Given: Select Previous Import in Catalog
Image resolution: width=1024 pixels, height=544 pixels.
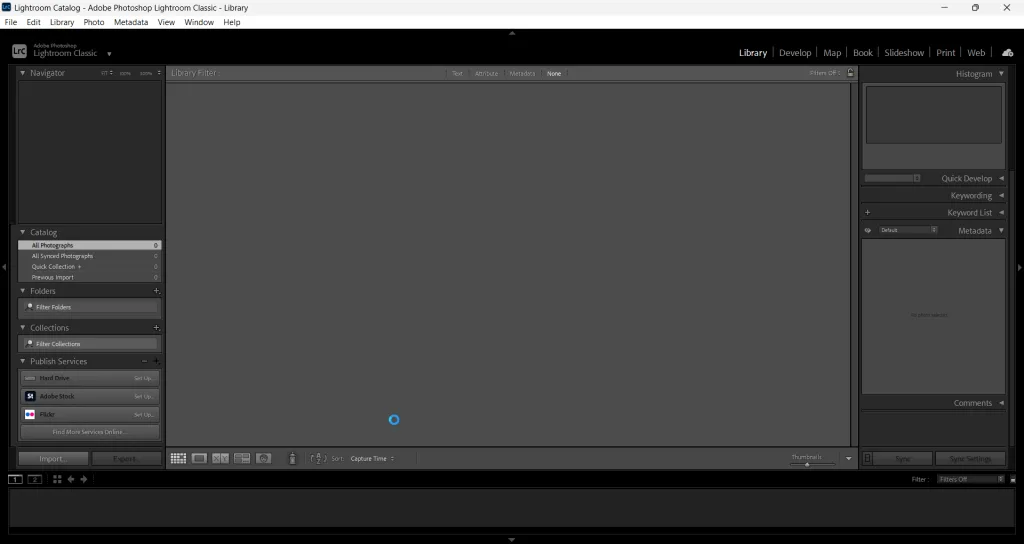Looking at the screenshot, I should pyautogui.click(x=89, y=278).
